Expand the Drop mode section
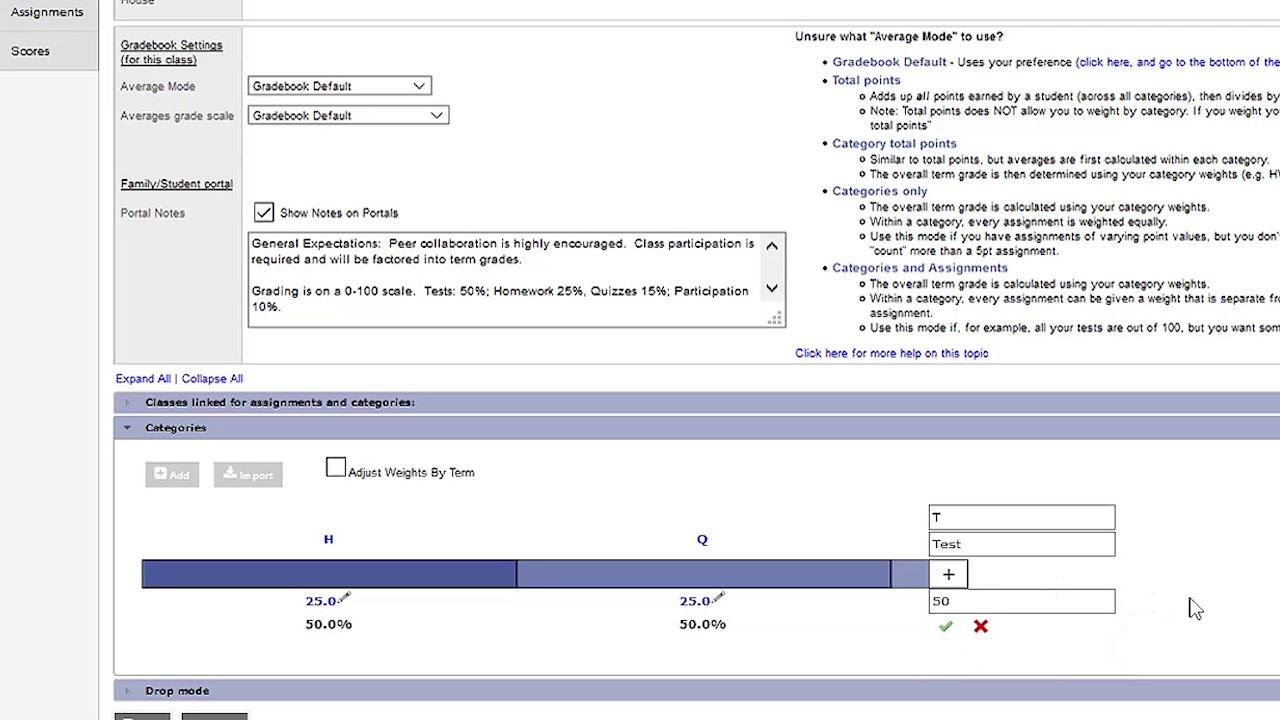 pyautogui.click(x=177, y=691)
